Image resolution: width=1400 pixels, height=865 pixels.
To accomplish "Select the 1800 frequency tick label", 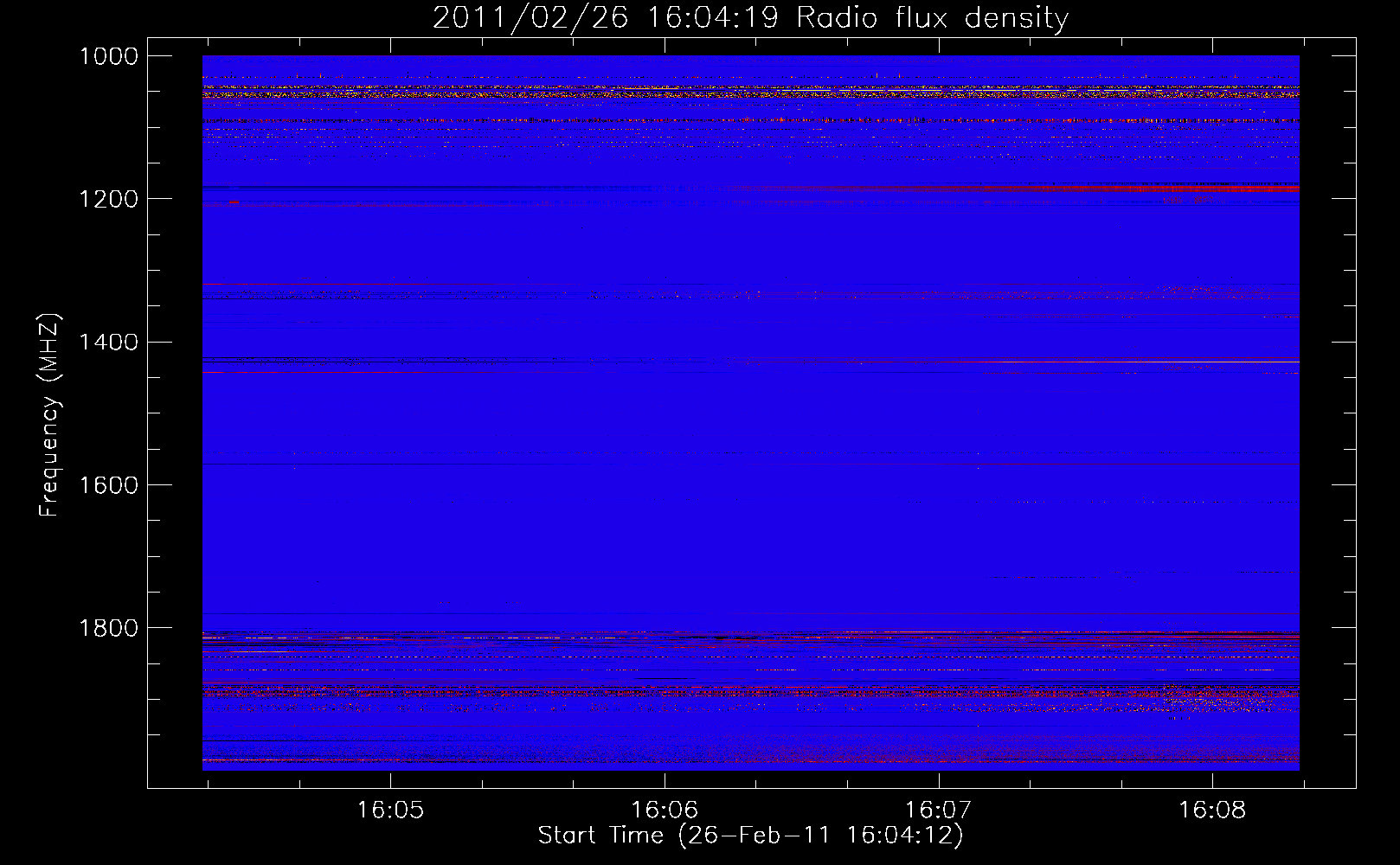I will [x=109, y=628].
